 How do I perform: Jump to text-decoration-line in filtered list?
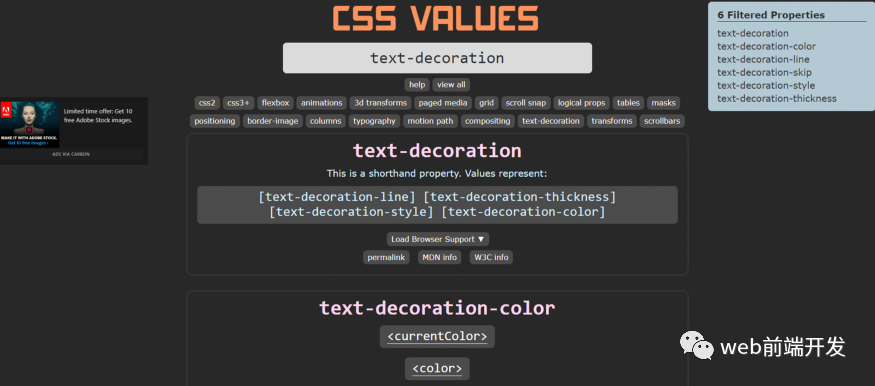pyautogui.click(x=763, y=59)
